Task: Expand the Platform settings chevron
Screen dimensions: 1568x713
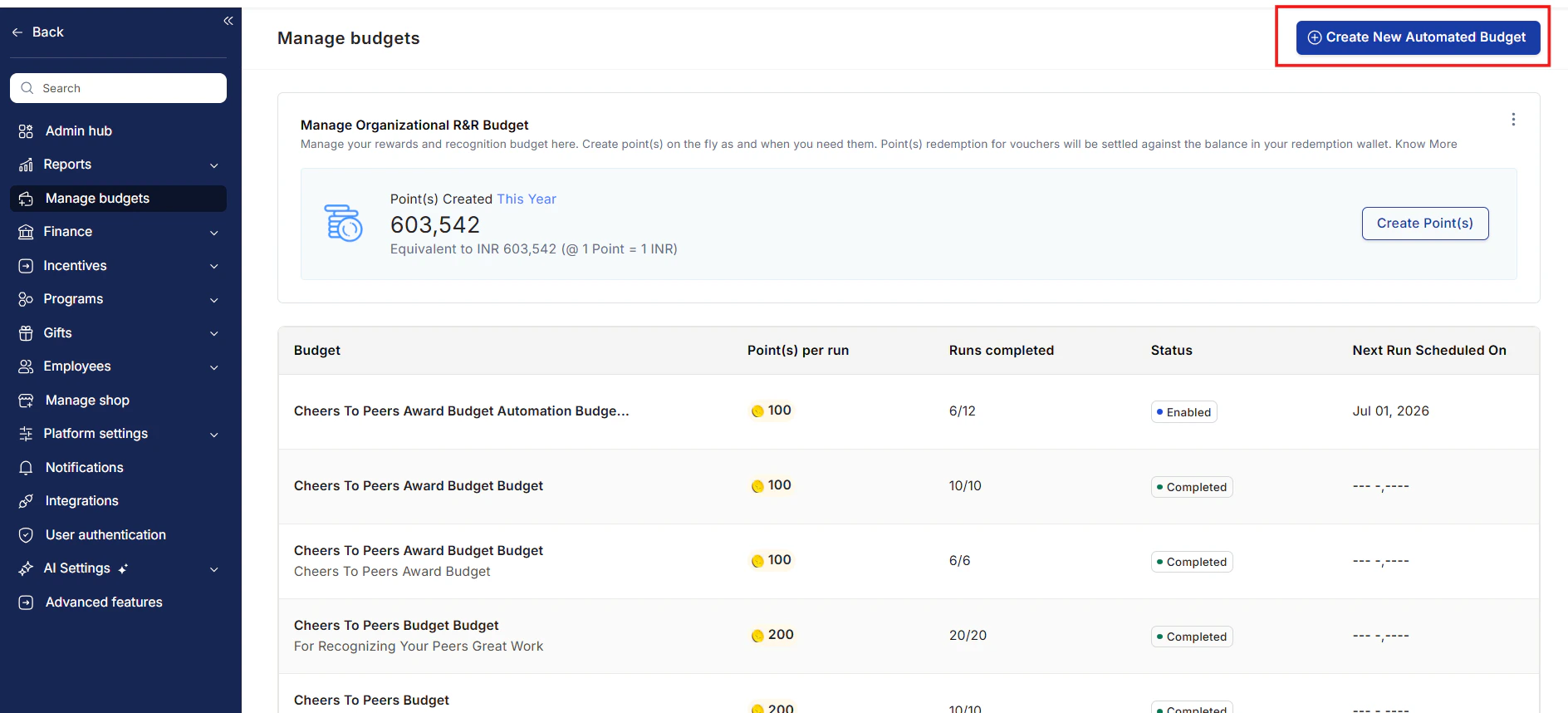Action: [x=214, y=435]
